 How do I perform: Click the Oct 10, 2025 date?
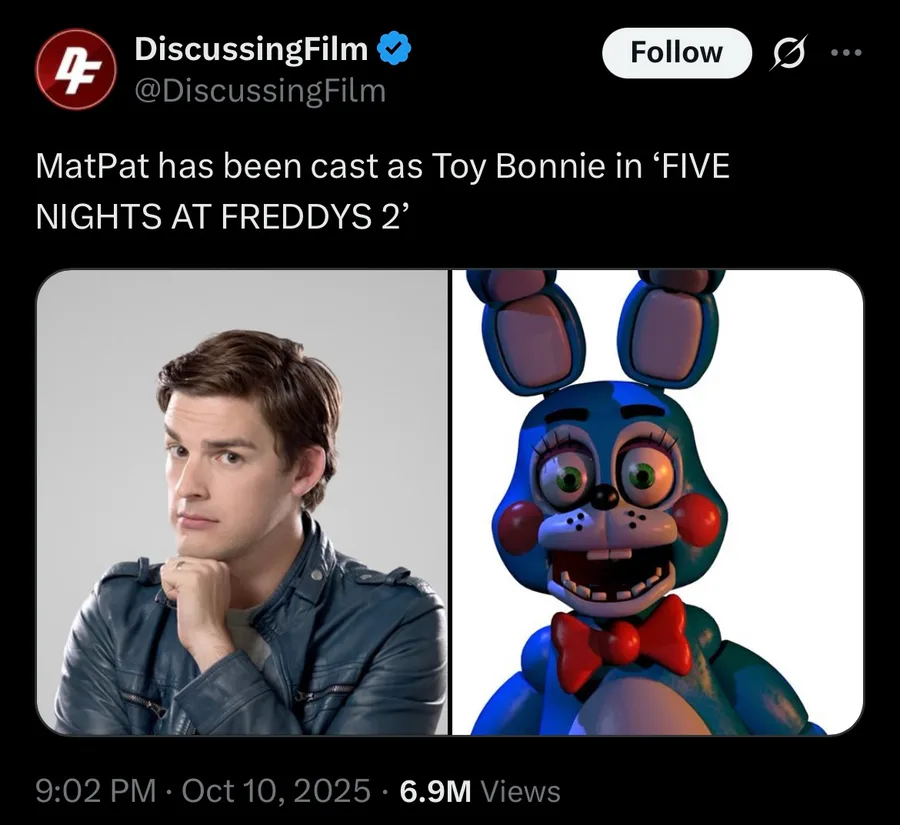coord(276,791)
